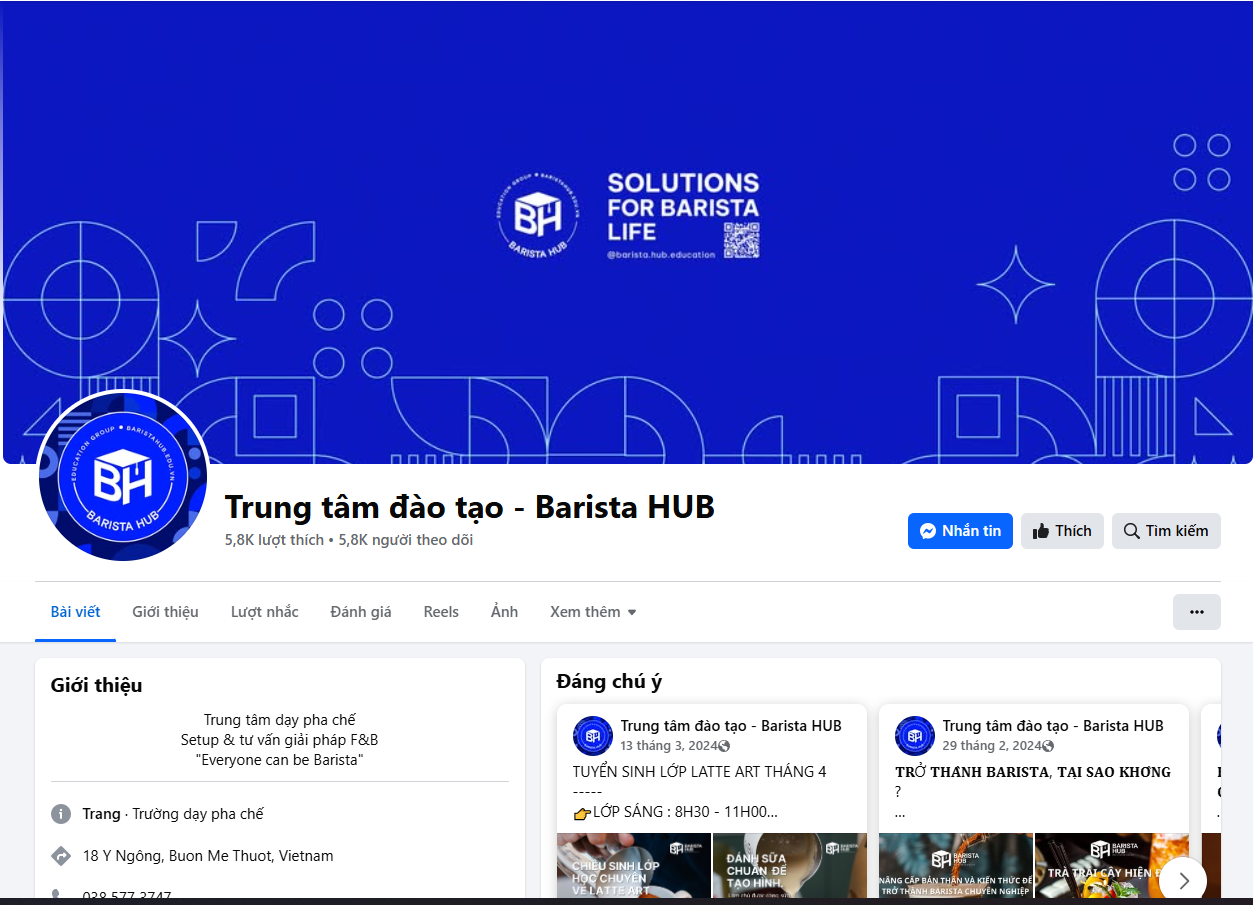Open the Chiêu sinh lớp latte art thumbnail
Viewport: 1253px width, 905px height.
[x=634, y=865]
